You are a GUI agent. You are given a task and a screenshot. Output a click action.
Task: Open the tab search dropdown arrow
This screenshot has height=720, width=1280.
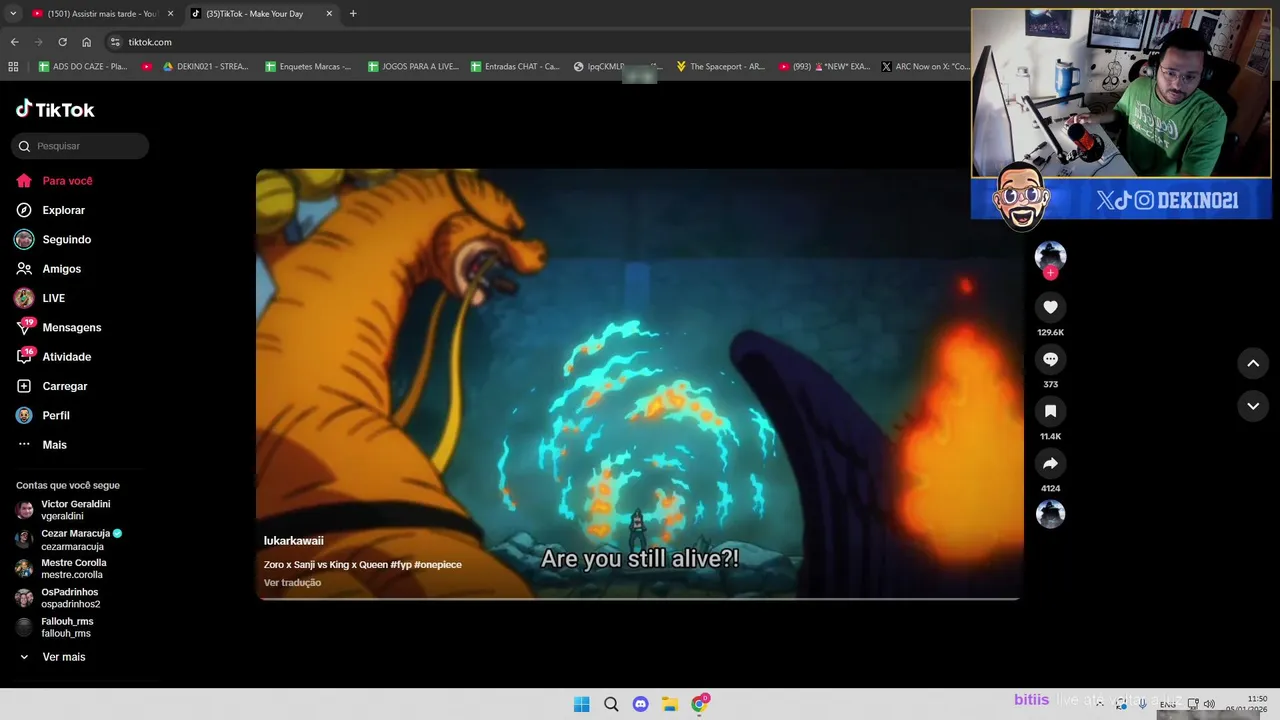click(x=12, y=14)
